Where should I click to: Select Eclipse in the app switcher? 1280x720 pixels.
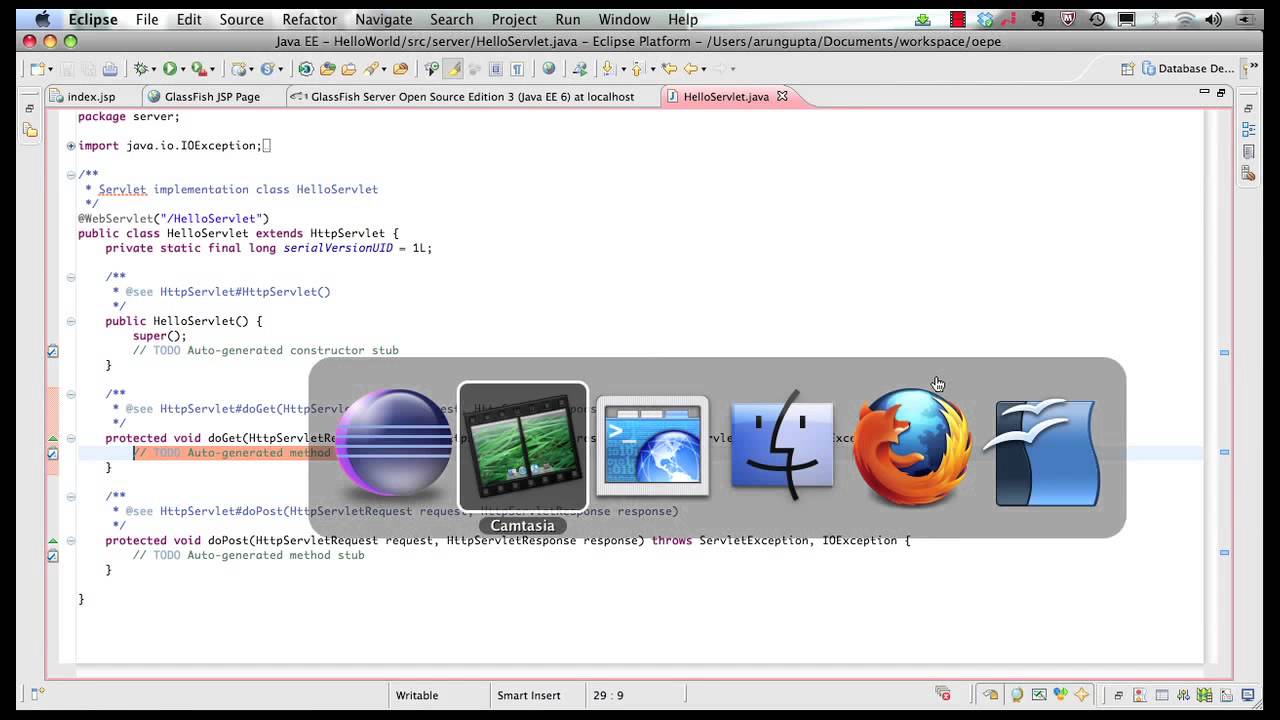tap(394, 444)
